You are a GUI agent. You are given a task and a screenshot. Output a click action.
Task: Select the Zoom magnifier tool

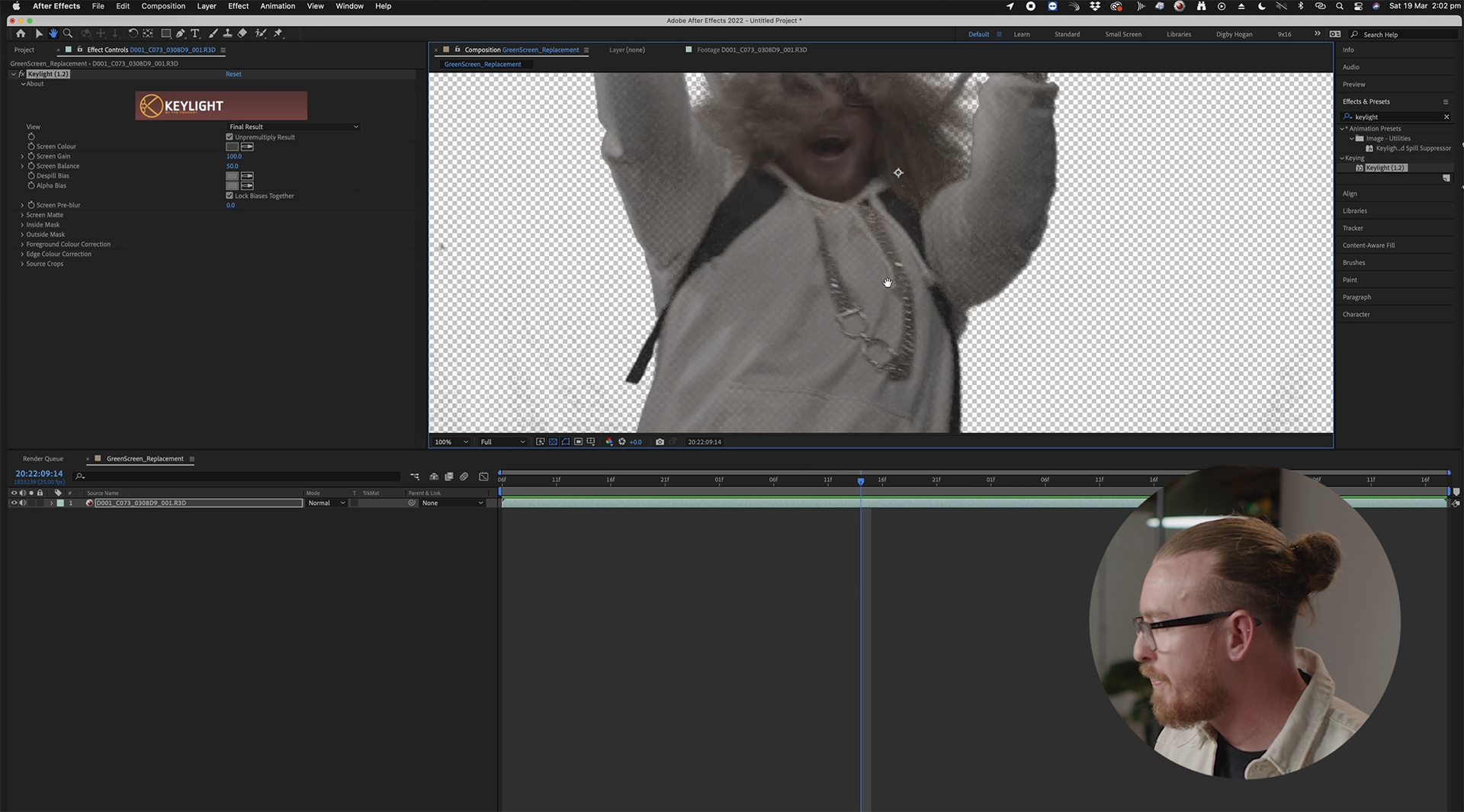coord(68,34)
